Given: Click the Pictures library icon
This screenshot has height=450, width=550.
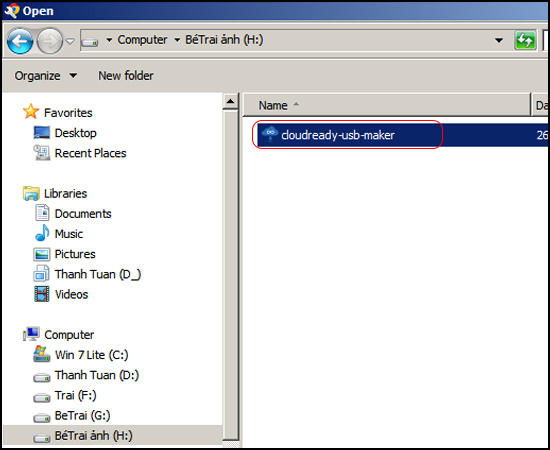Looking at the screenshot, I should 42,254.
